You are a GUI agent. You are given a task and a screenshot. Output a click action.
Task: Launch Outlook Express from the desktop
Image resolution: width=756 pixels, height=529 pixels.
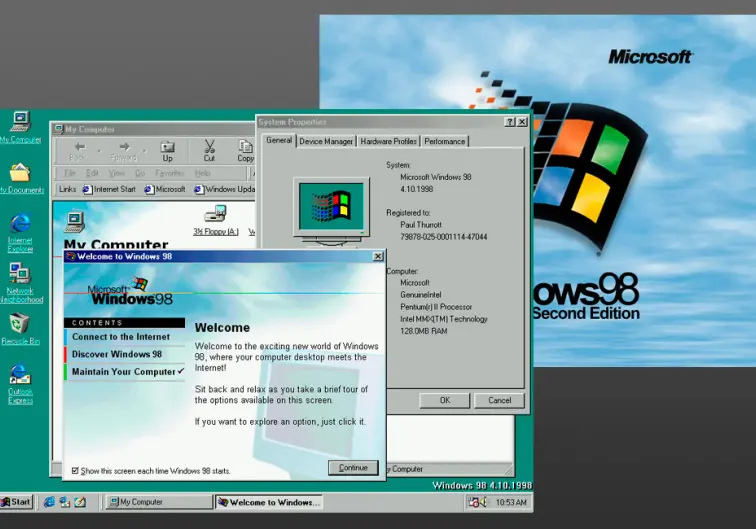[x=20, y=377]
